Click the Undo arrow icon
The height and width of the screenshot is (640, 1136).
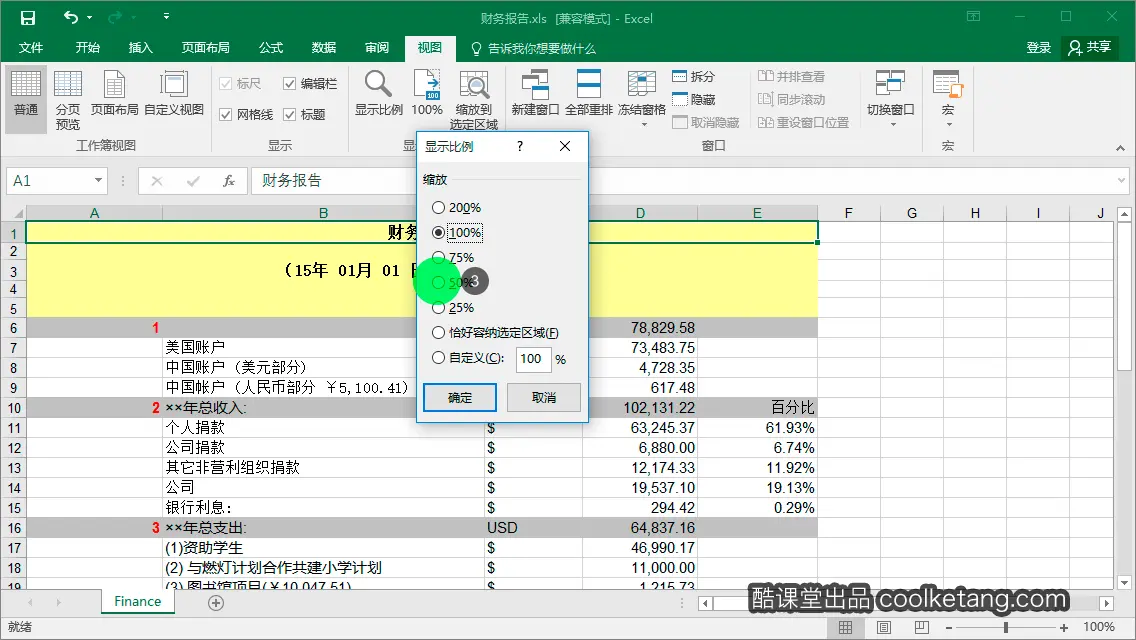pyautogui.click(x=70, y=17)
